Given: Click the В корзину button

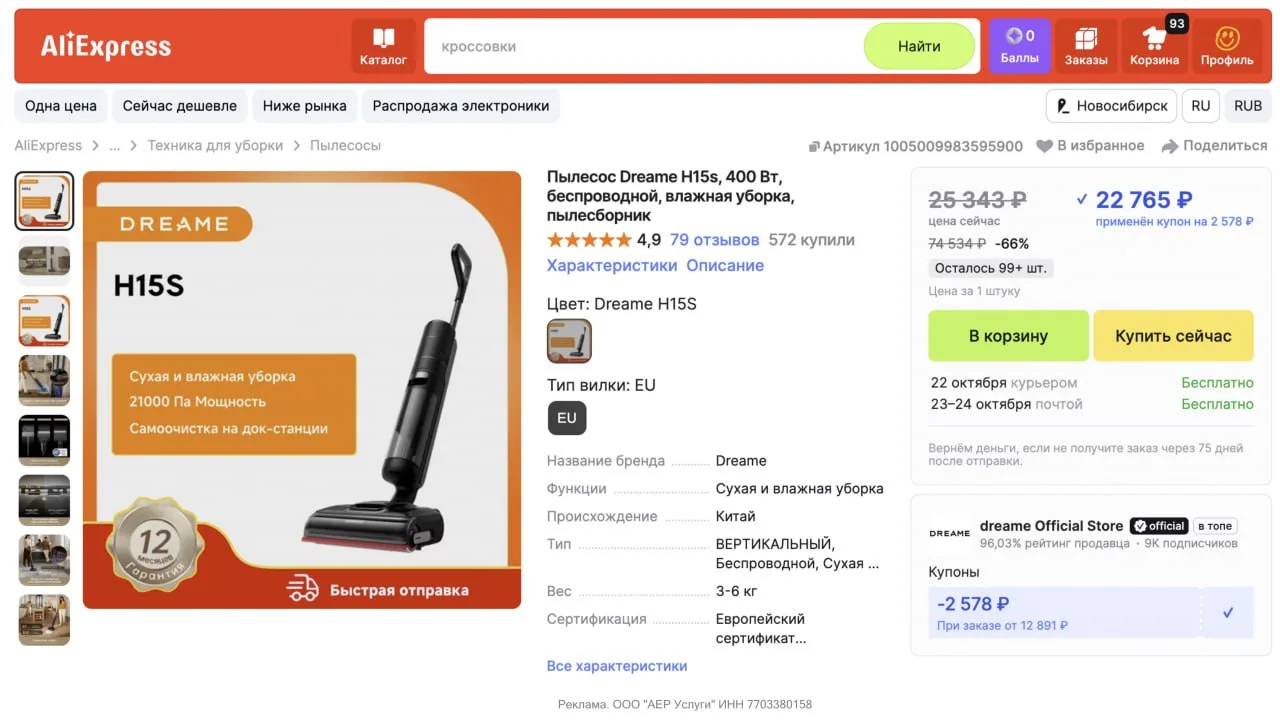Looking at the screenshot, I should click(1008, 336).
